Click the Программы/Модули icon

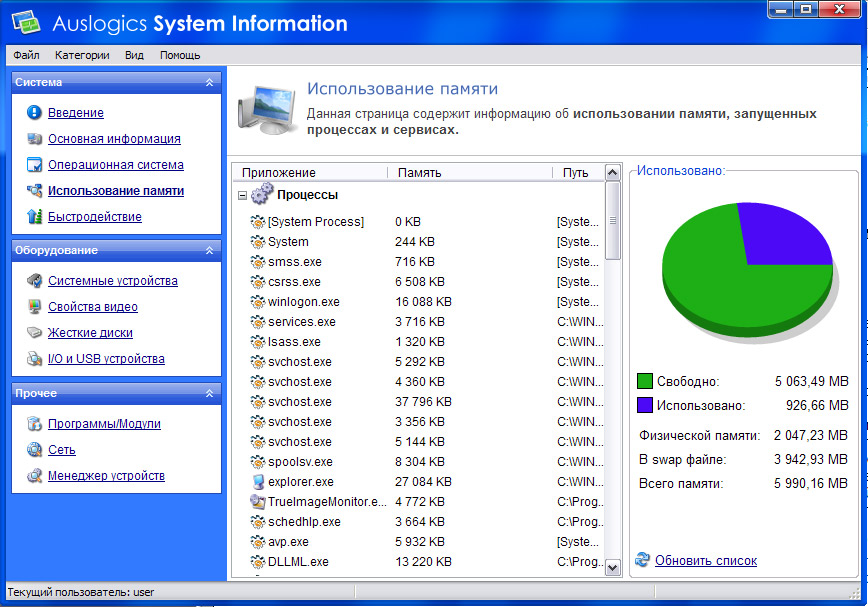[34, 423]
